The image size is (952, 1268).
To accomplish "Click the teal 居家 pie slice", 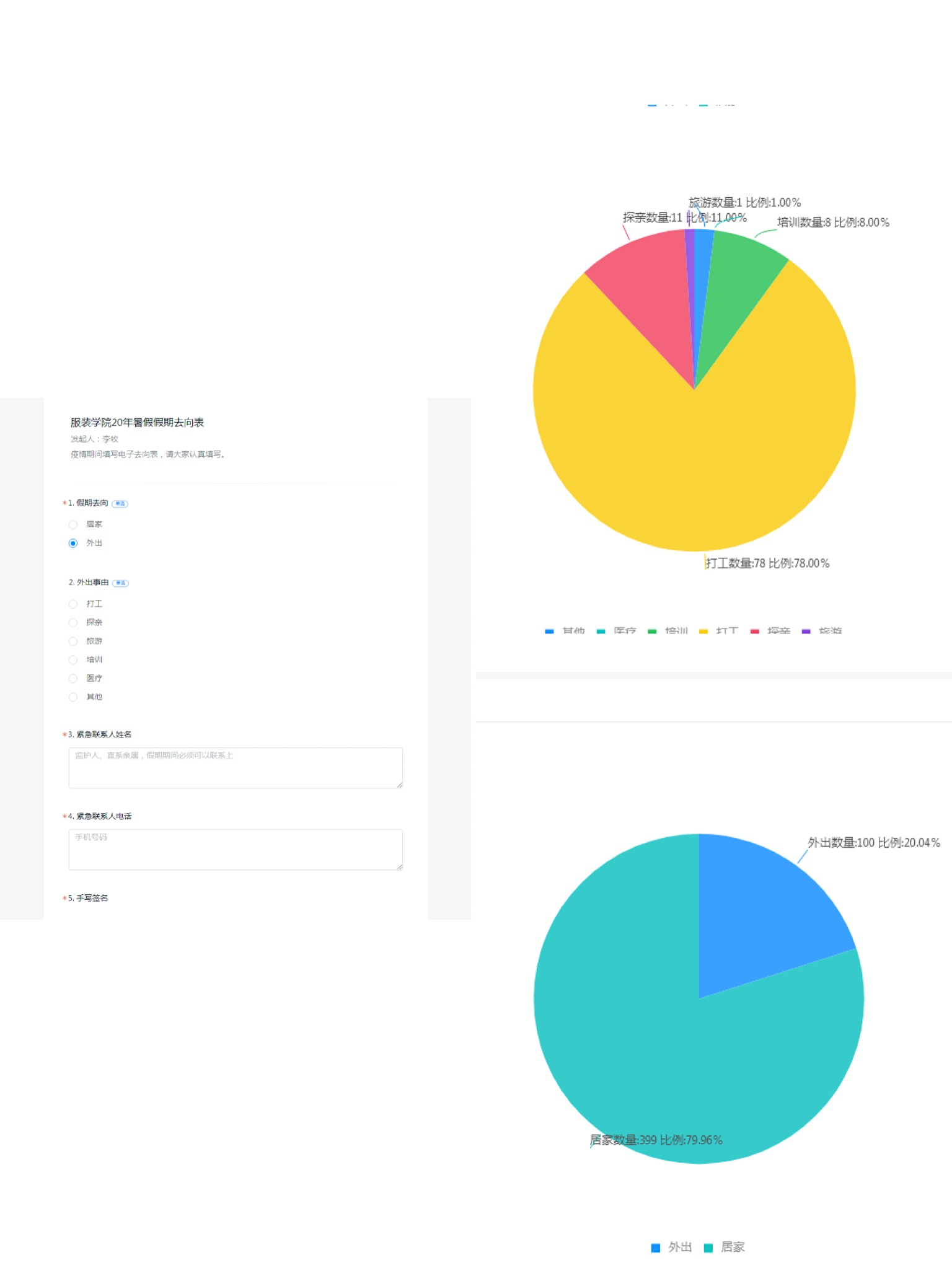I will pyautogui.click(x=651, y=1054).
